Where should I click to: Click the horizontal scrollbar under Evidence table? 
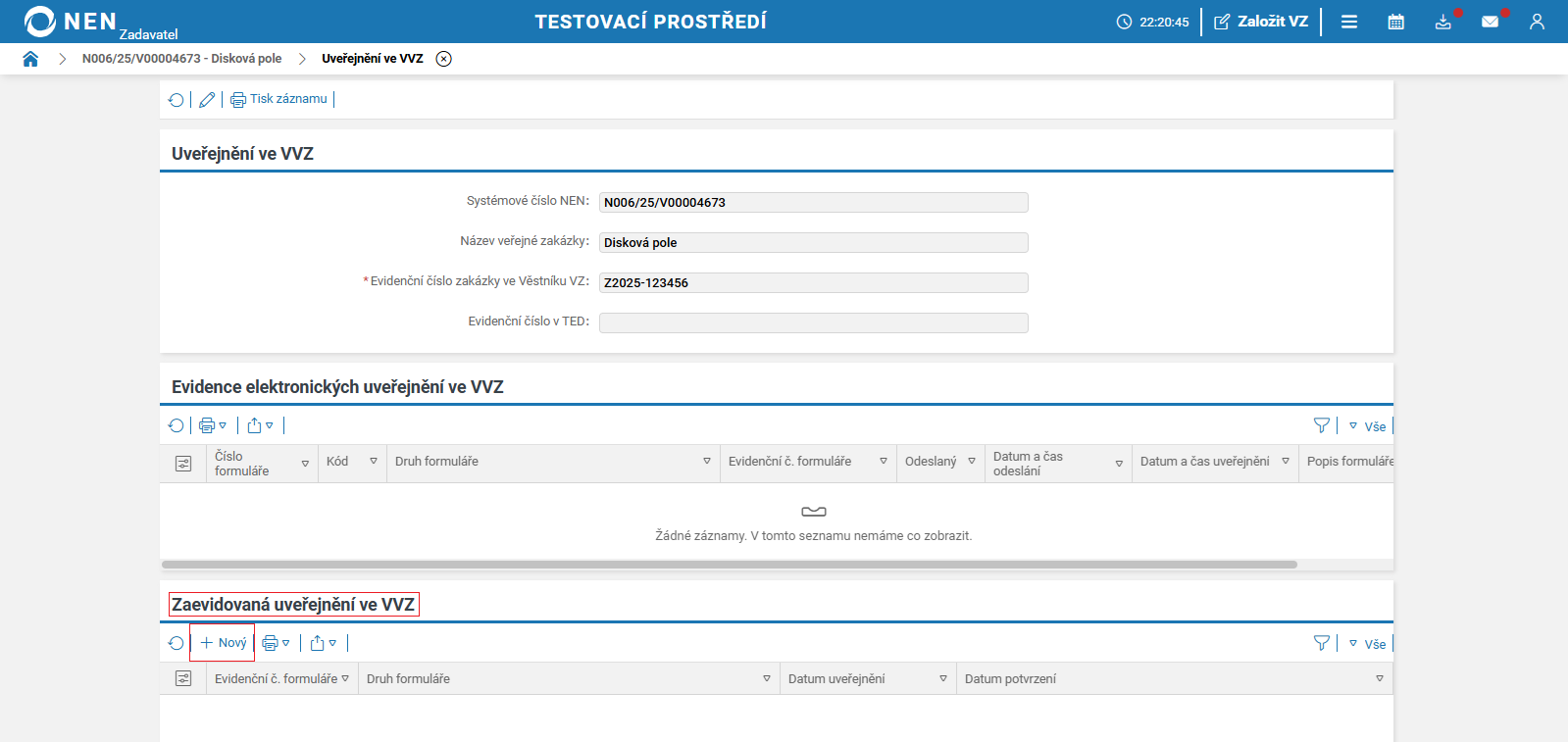pos(729,565)
